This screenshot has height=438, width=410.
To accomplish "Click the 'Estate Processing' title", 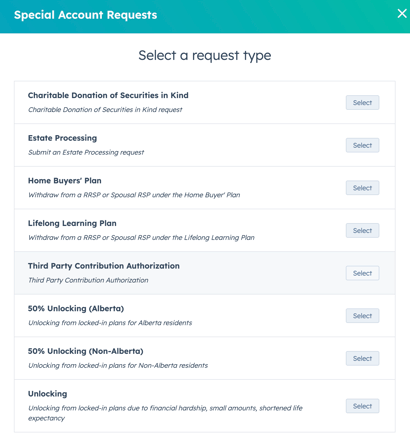I will 62,138.
